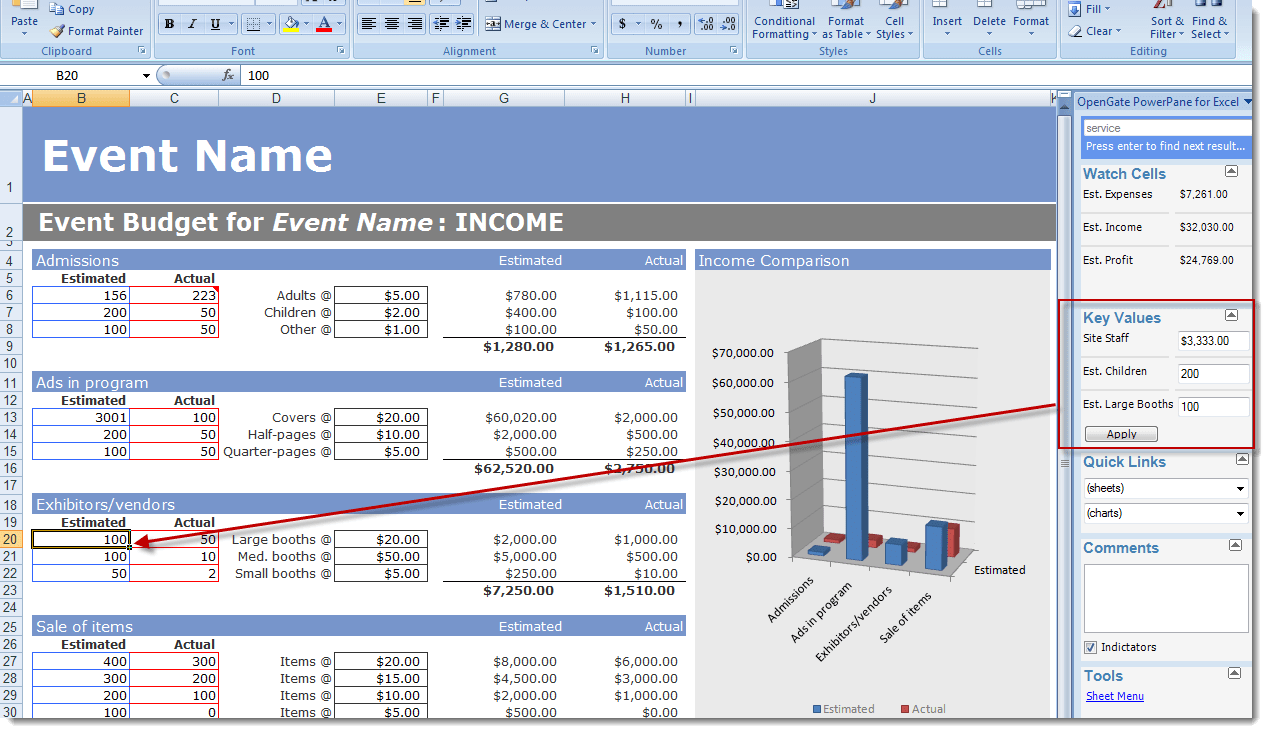The width and height of the screenshot is (1267, 733).
Task: Activate the Format Painter
Action: 96,30
